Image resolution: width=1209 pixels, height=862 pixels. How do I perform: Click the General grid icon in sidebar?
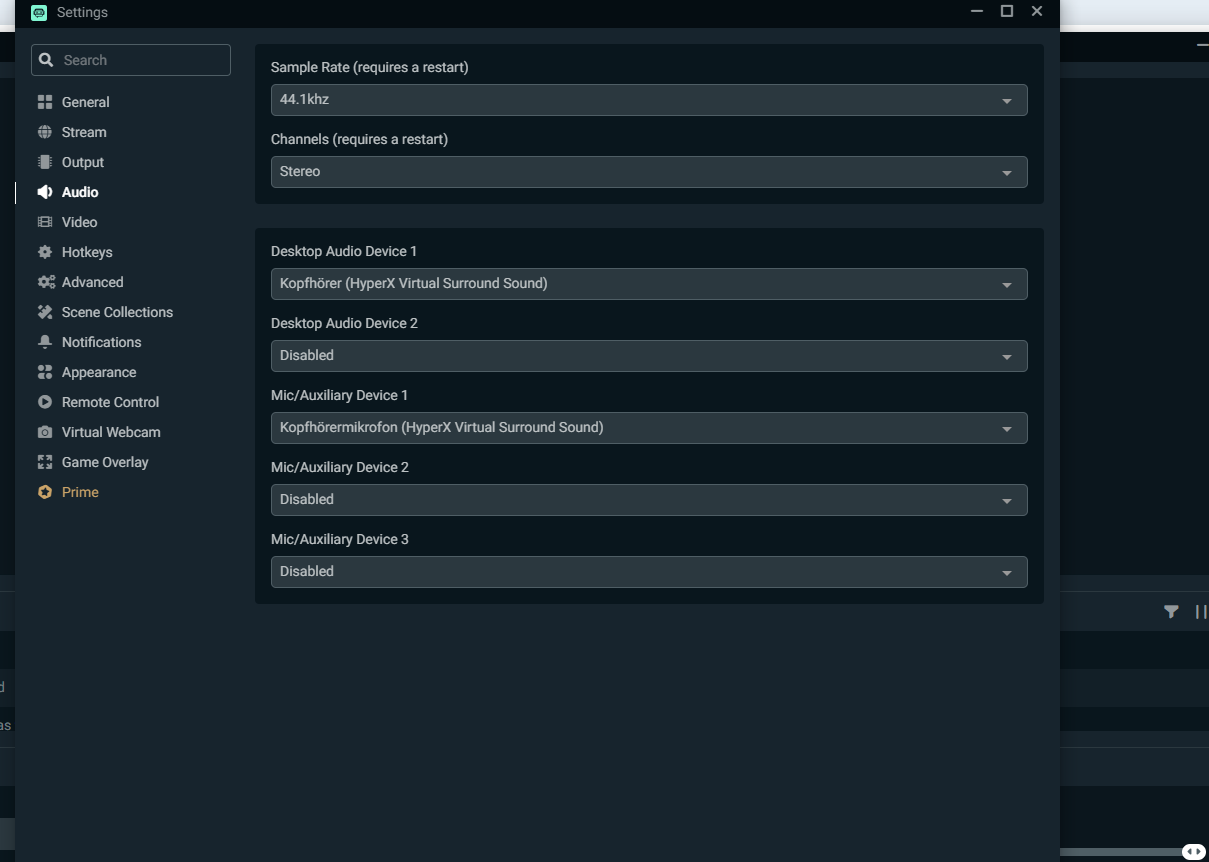pos(45,102)
